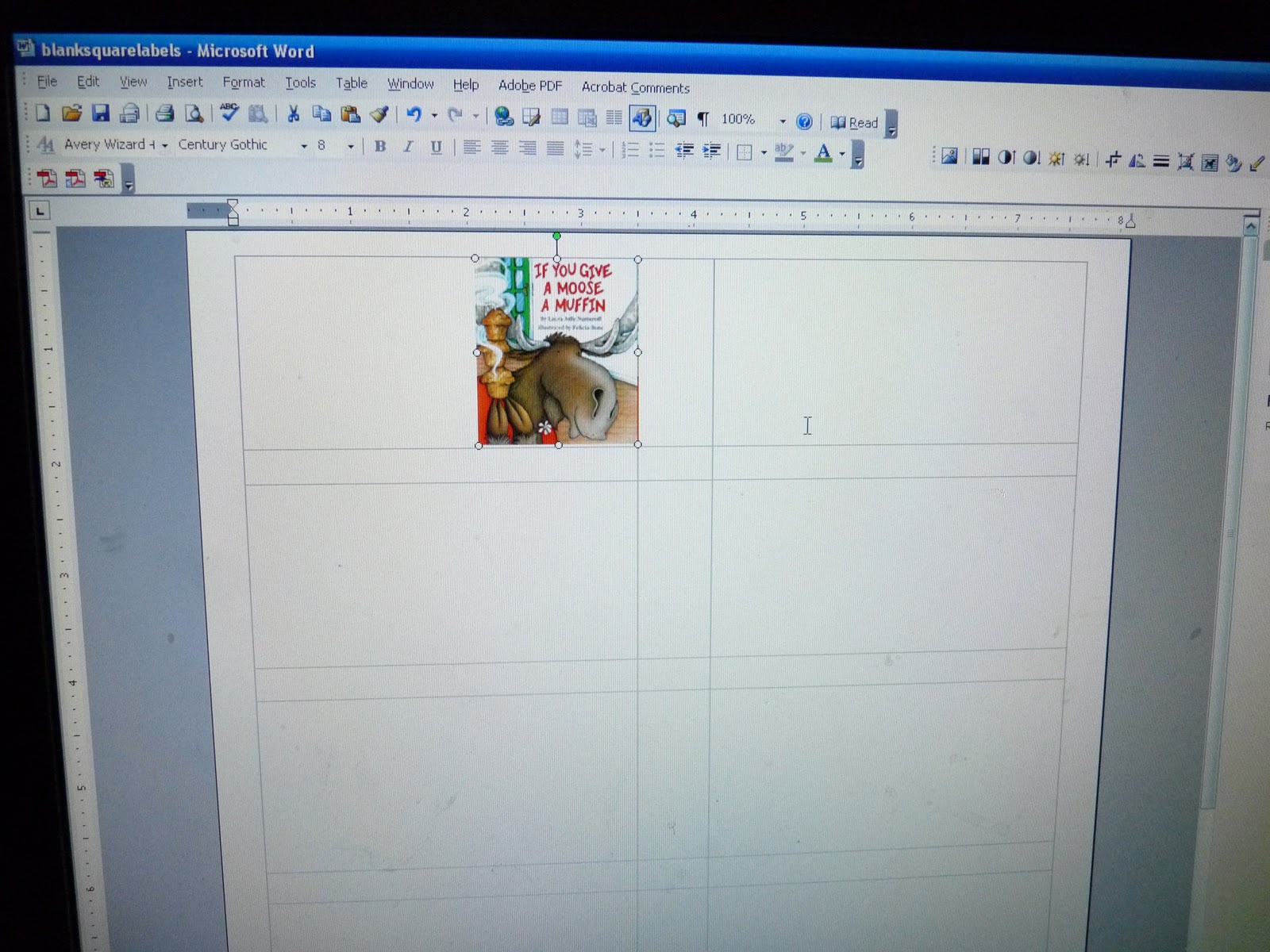Open the Insert menu
Image resolution: width=1270 pixels, height=952 pixels.
[184, 82]
